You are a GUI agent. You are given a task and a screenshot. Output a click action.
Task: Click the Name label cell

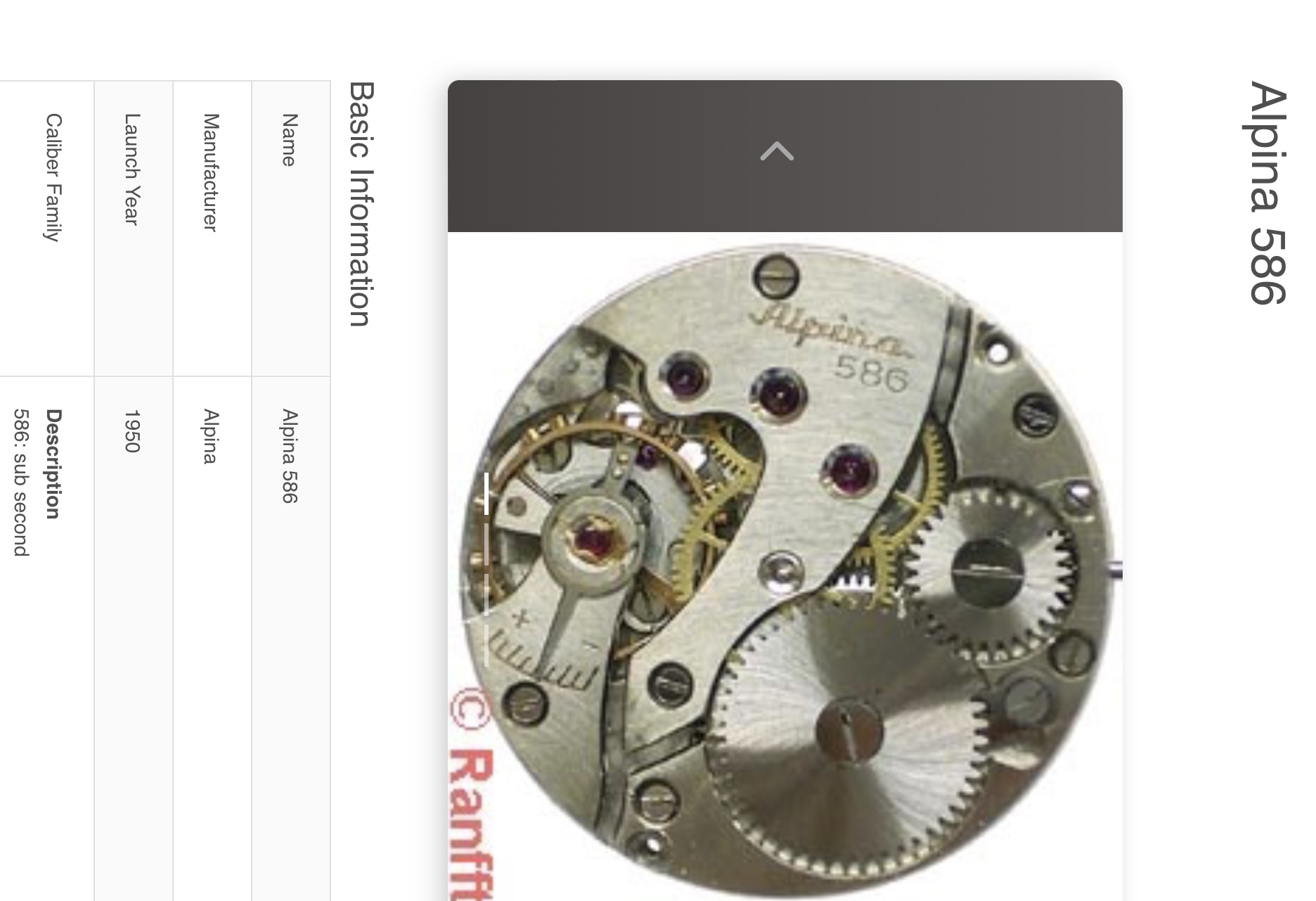291,229
